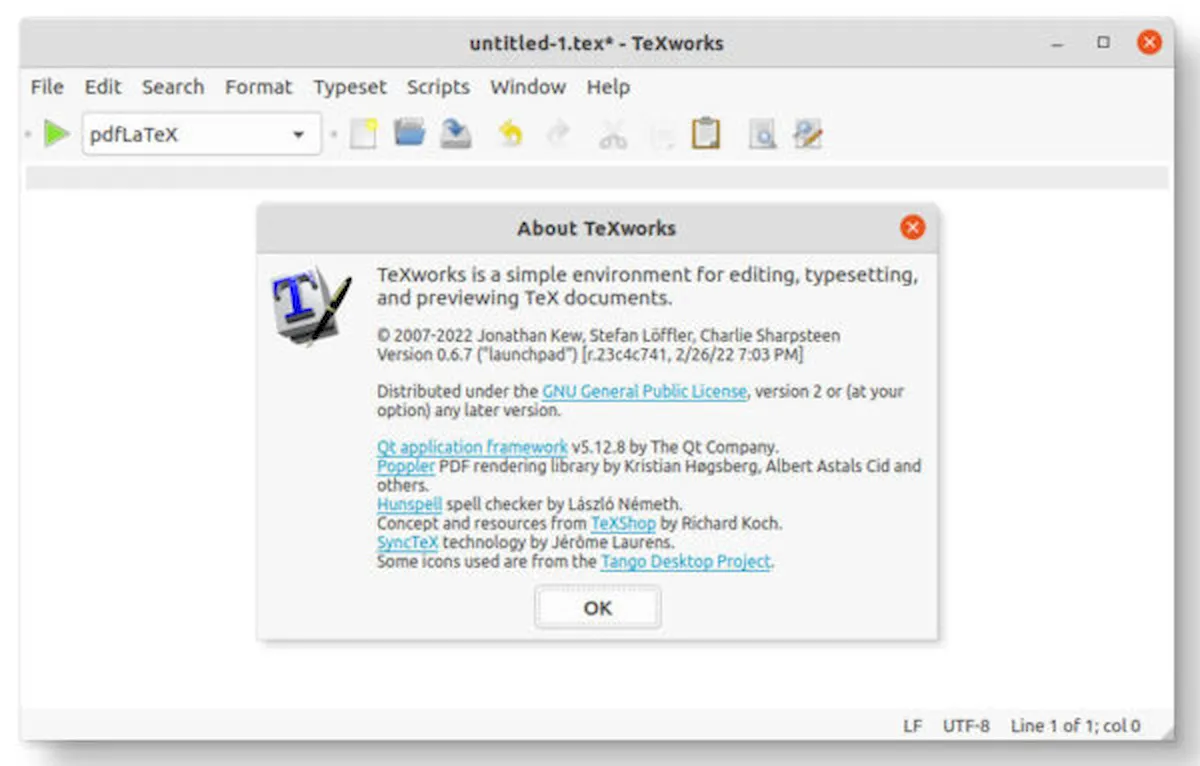Click the version 0.6.7 text line

click(x=590, y=355)
